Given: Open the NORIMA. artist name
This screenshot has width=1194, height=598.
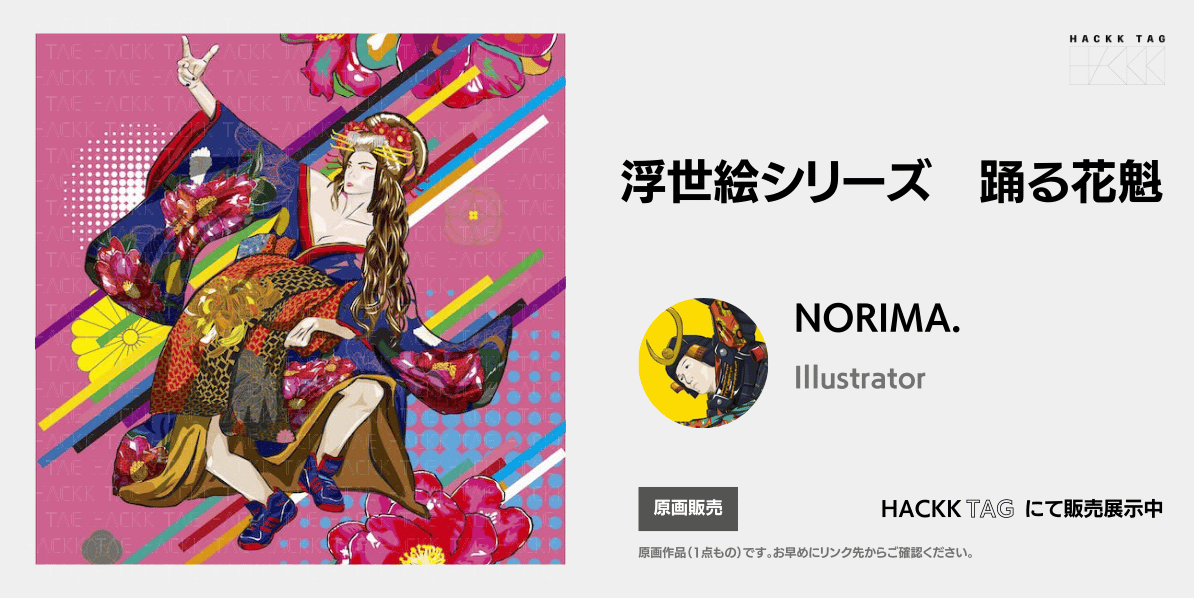Looking at the screenshot, I should [876, 318].
